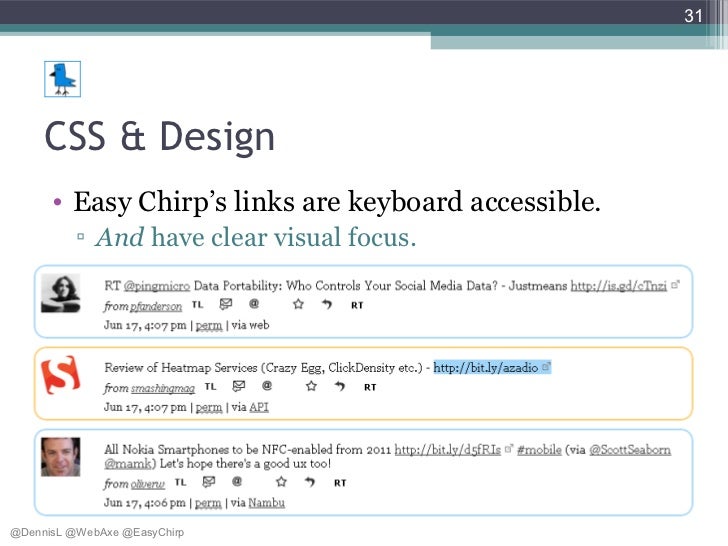Retweet pfanderson's tweet via the RT icon
Screen dimensions: 728x546
point(357,305)
